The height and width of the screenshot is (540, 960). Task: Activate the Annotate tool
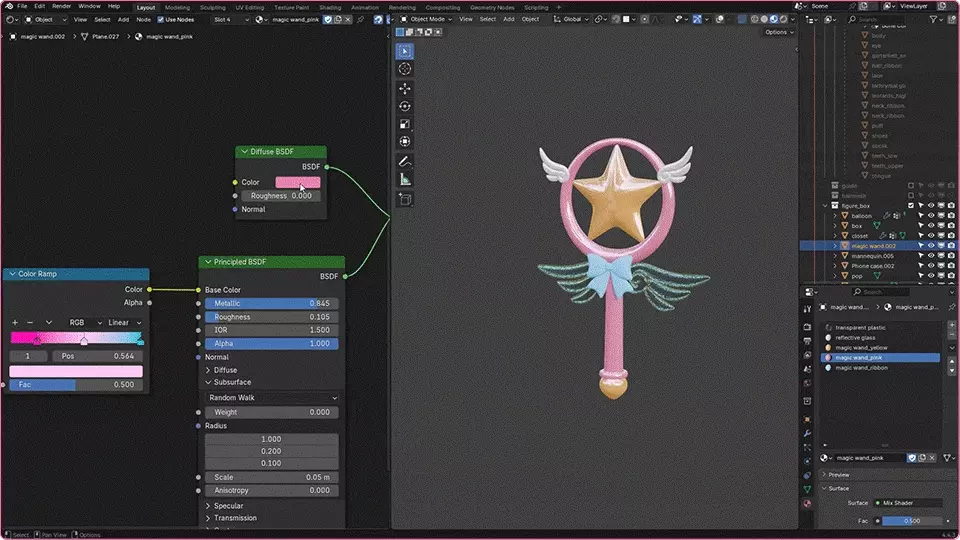coord(405,162)
